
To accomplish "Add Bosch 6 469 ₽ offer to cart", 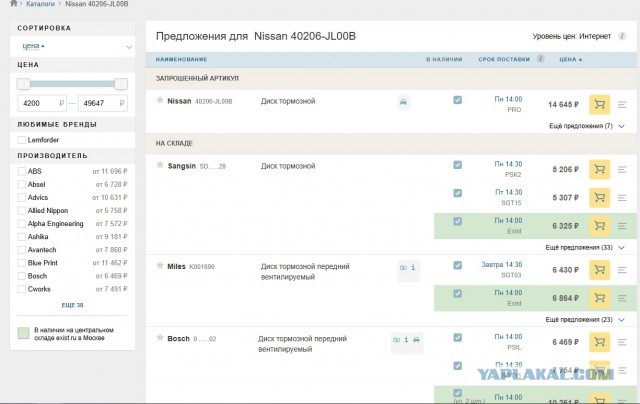I will coord(600,342).
